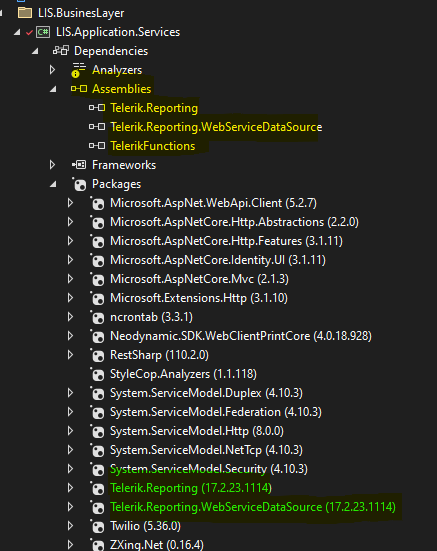Expand the Microsoft.AspNet.WebApi.Client package
Image resolution: width=437 pixels, height=551 pixels.
70,203
